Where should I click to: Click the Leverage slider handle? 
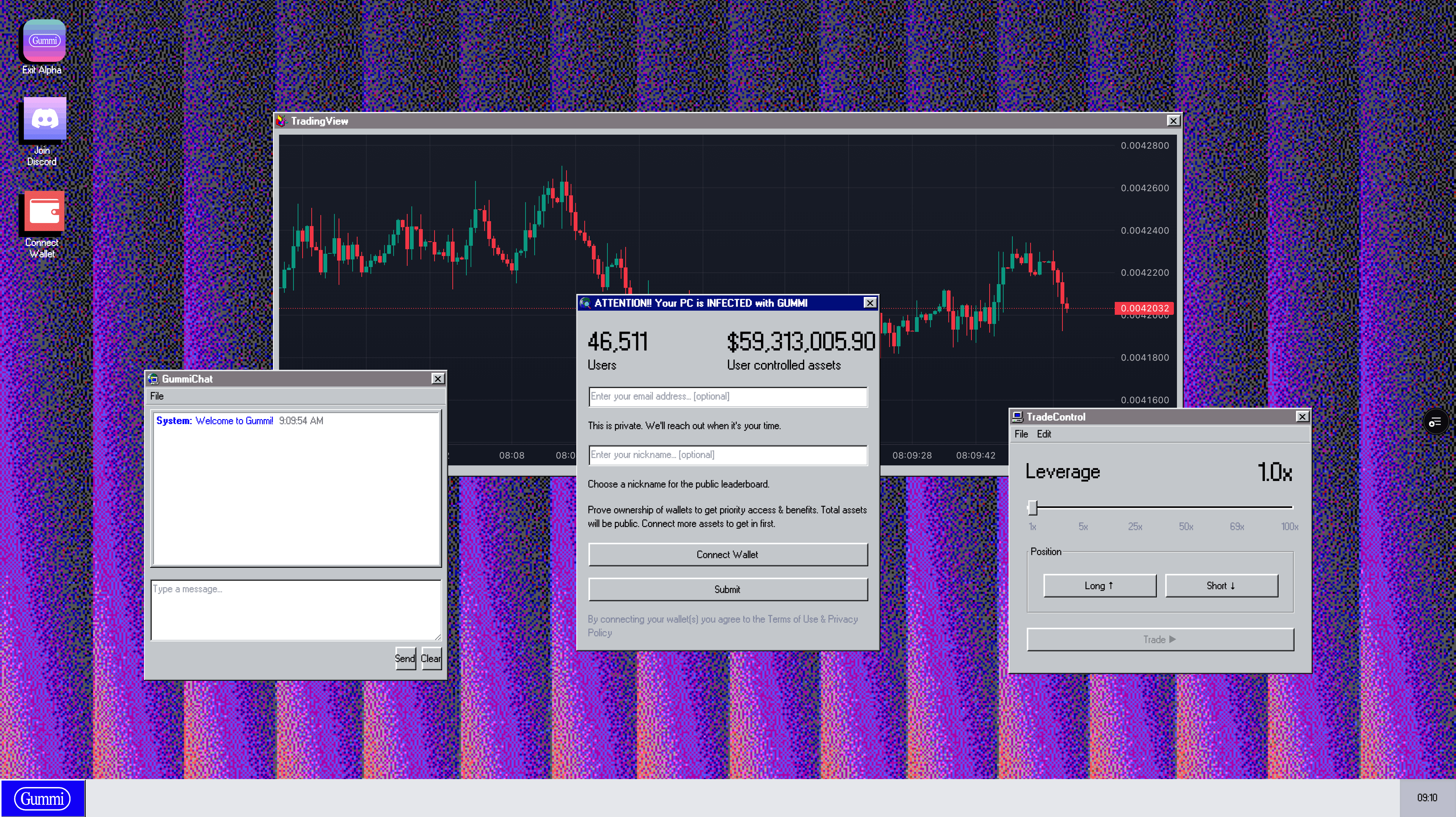coord(1032,508)
